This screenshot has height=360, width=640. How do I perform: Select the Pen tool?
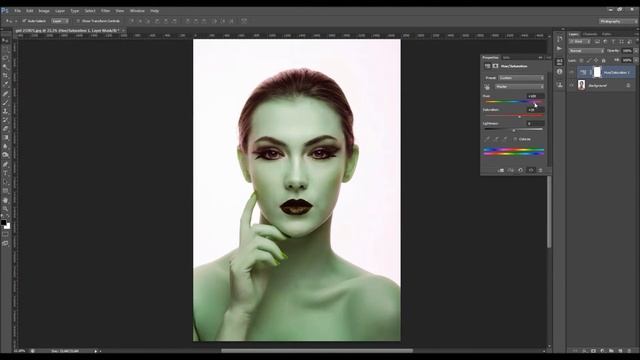pos(5,164)
